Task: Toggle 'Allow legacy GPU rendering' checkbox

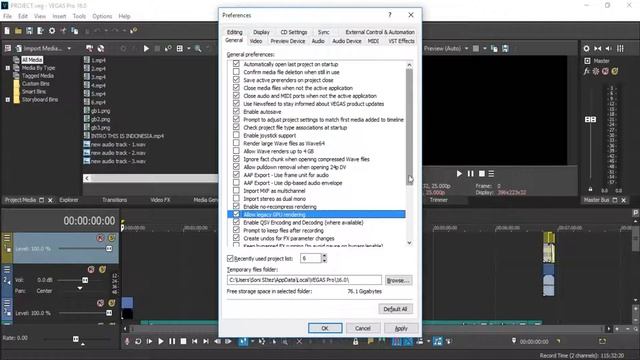Action: pyautogui.click(x=236, y=214)
